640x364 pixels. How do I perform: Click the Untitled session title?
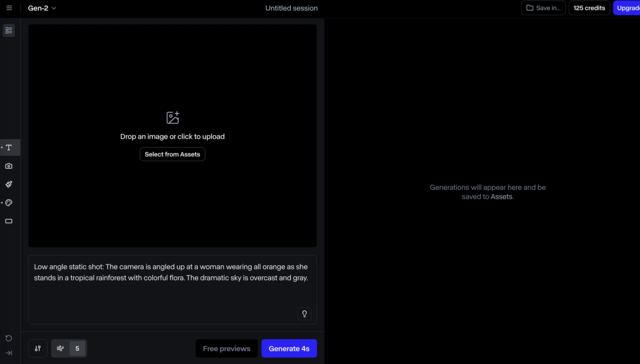pyautogui.click(x=291, y=8)
